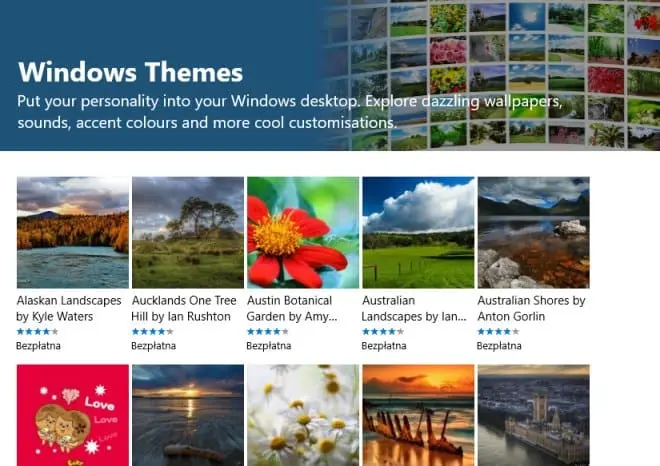Open the Alaskan Landscapes theme thumbnail
This screenshot has height=466, width=660.
point(73,232)
